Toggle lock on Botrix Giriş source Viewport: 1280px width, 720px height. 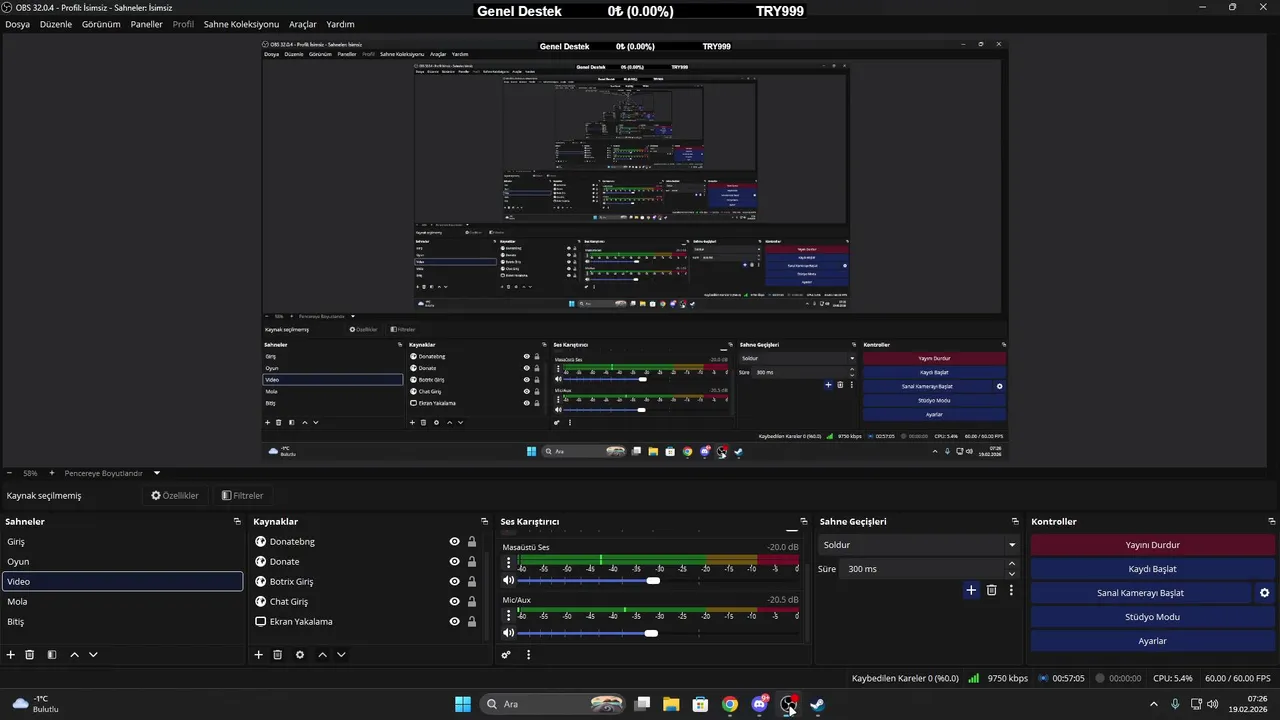pyautogui.click(x=472, y=582)
